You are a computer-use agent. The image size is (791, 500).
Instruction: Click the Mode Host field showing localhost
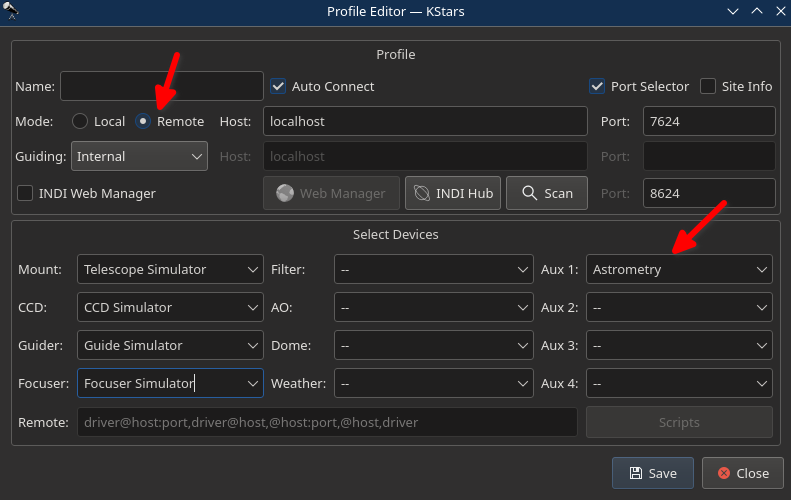(x=425, y=121)
